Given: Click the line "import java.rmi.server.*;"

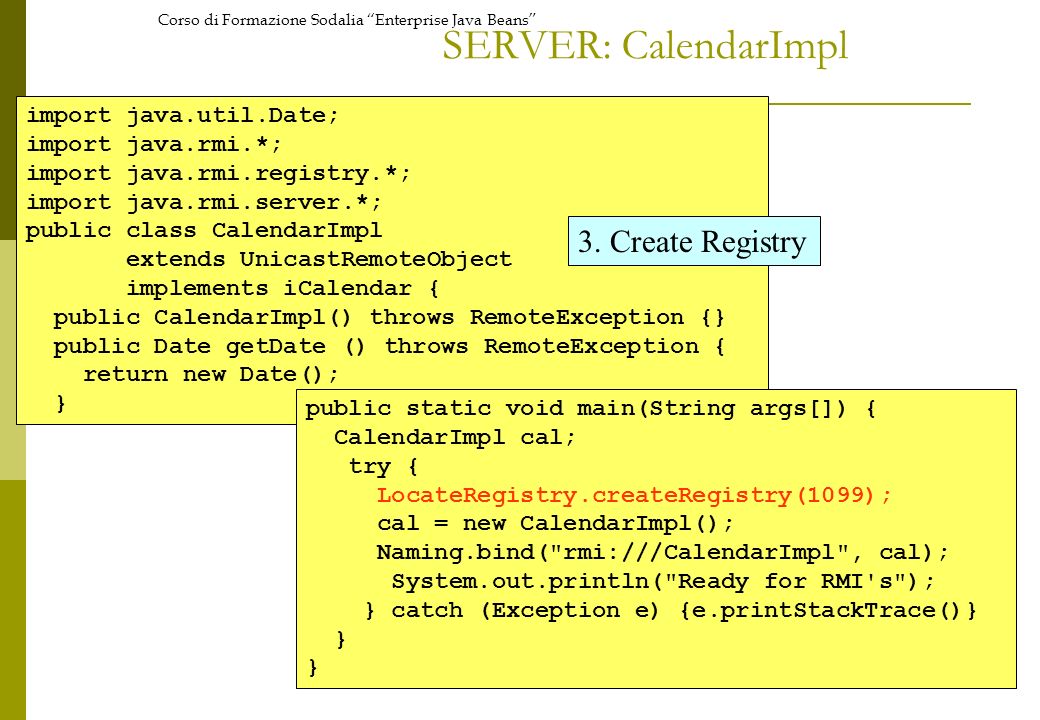Looking at the screenshot, I should [x=204, y=202].
